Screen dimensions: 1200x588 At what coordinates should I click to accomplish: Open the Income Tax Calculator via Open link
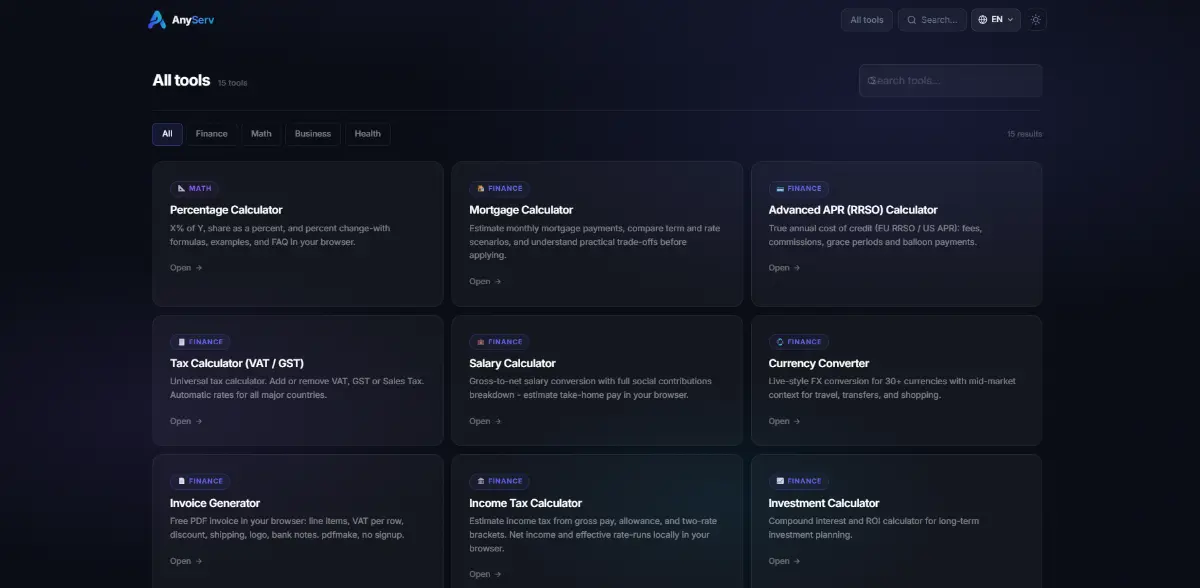(x=485, y=574)
